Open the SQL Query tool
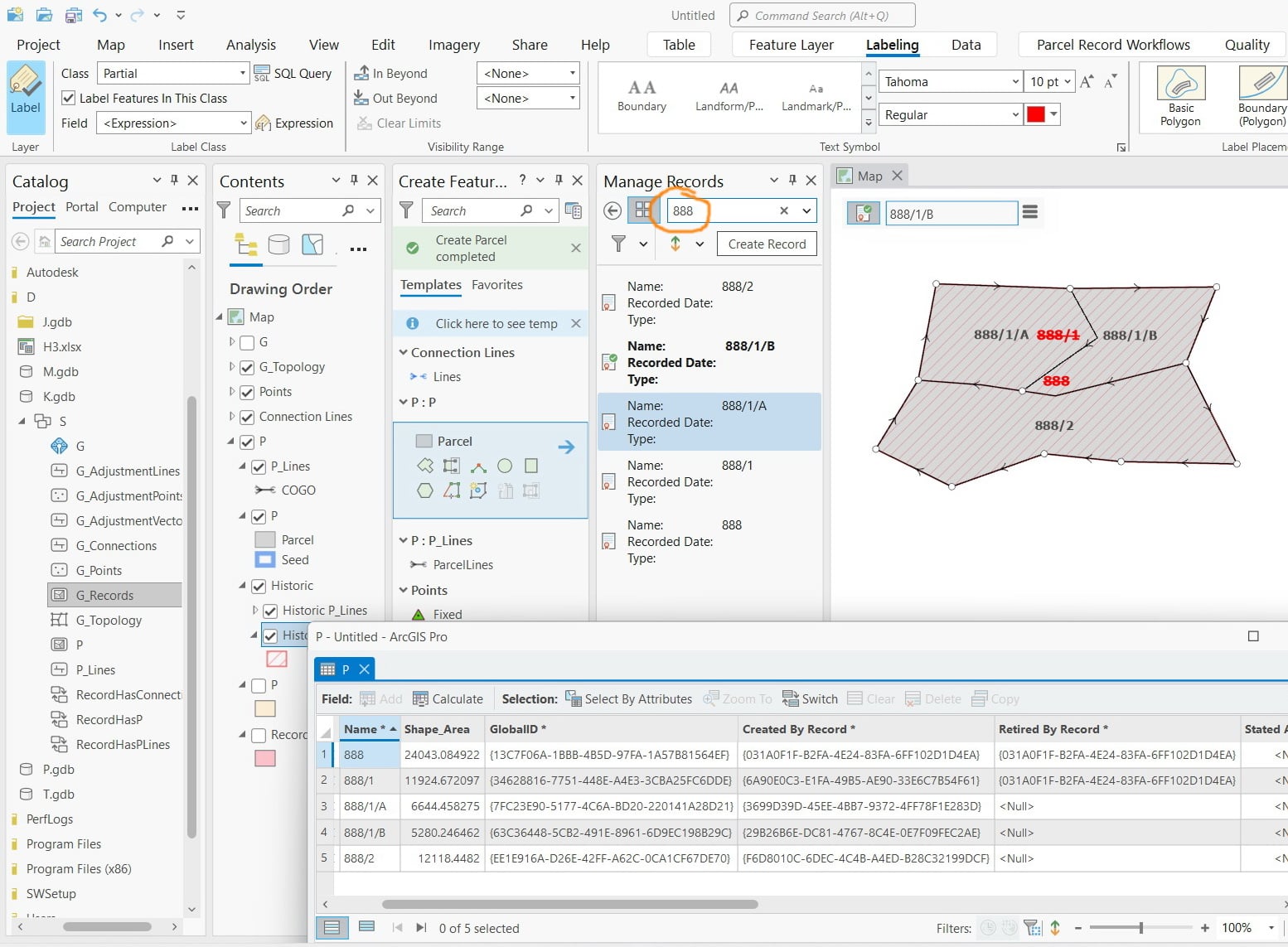Image resolution: width=1288 pixels, height=947 pixels. click(x=293, y=74)
